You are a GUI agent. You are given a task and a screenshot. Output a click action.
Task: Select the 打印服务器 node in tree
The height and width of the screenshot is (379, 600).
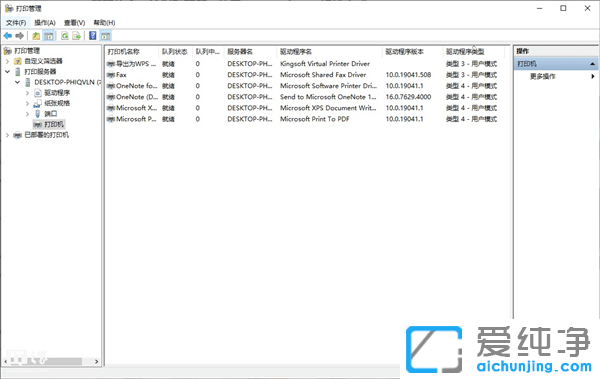[x=40, y=72]
